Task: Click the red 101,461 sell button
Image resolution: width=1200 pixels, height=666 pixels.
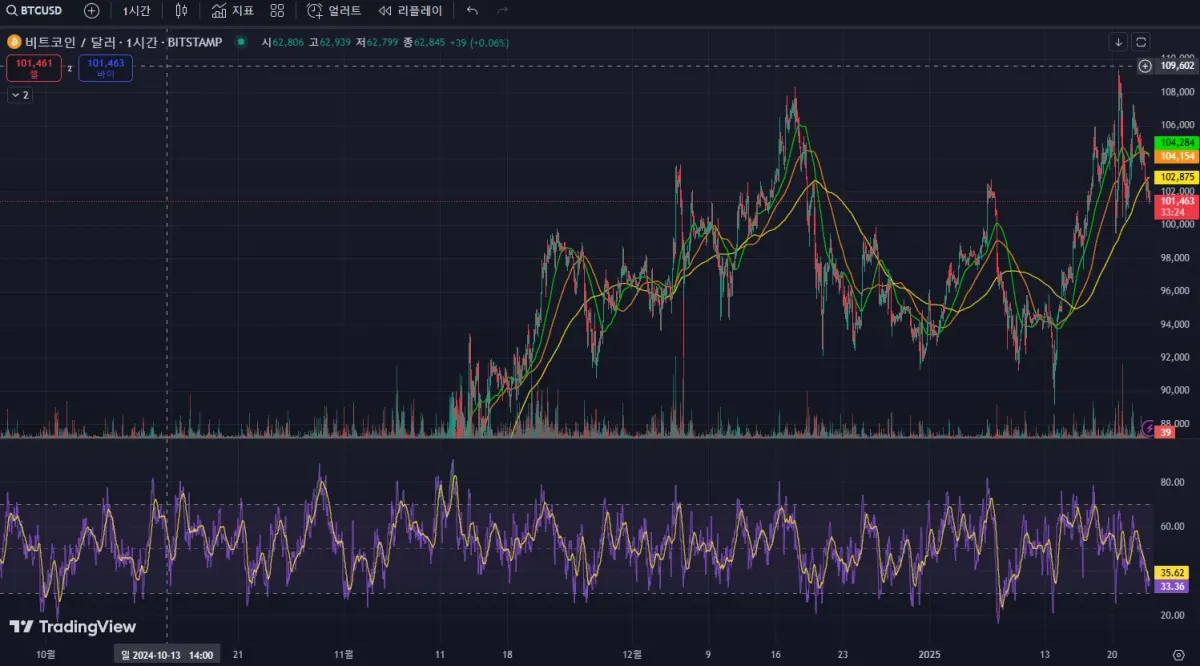Action: tap(33, 68)
